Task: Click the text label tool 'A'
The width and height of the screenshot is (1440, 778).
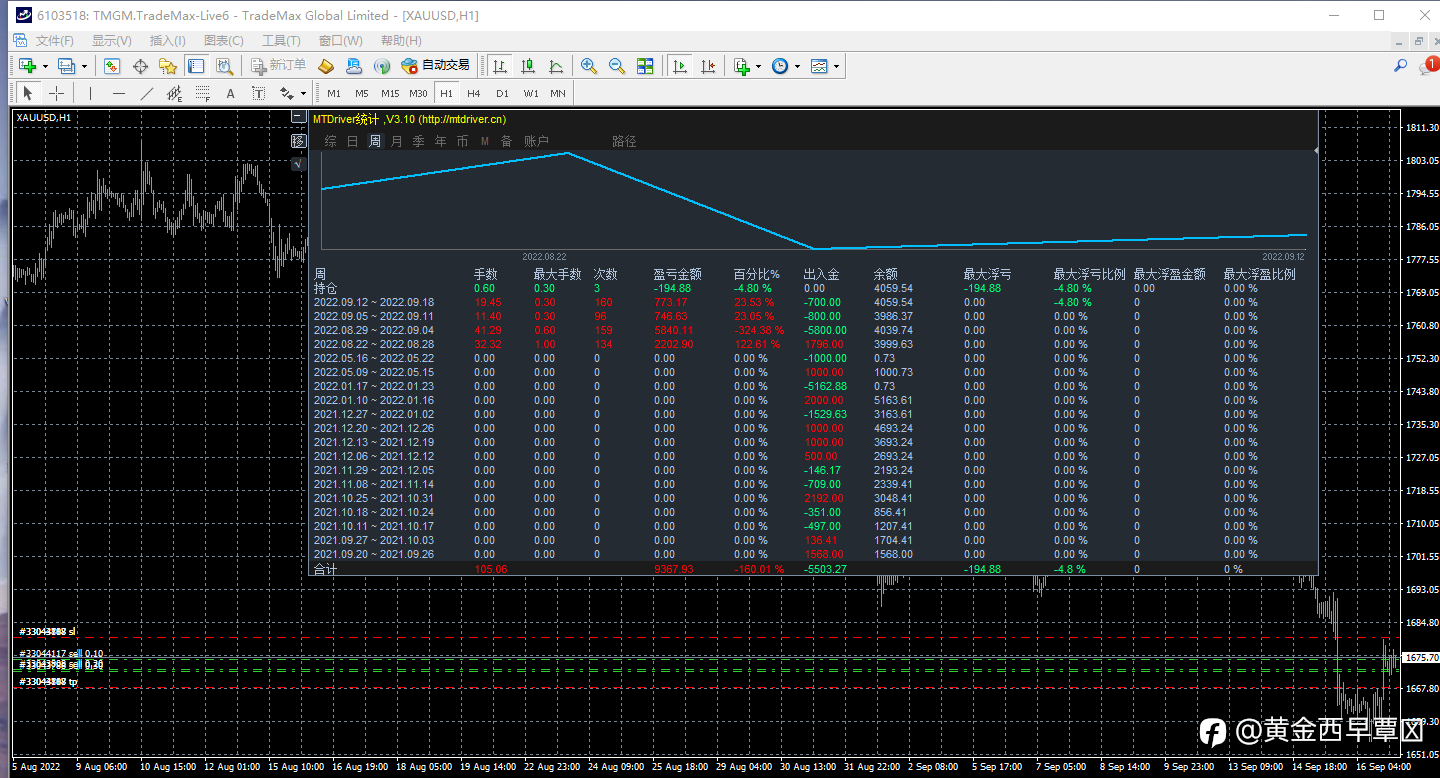Action: 230,93
